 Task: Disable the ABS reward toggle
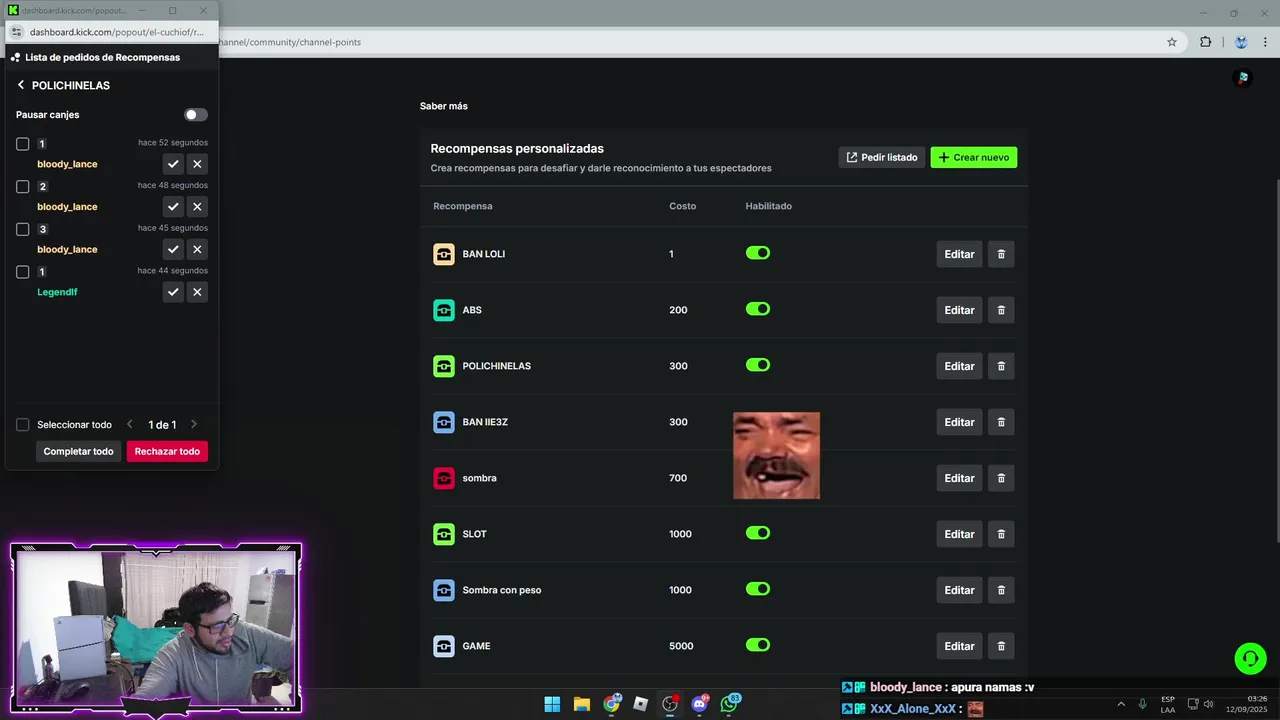[758, 309]
